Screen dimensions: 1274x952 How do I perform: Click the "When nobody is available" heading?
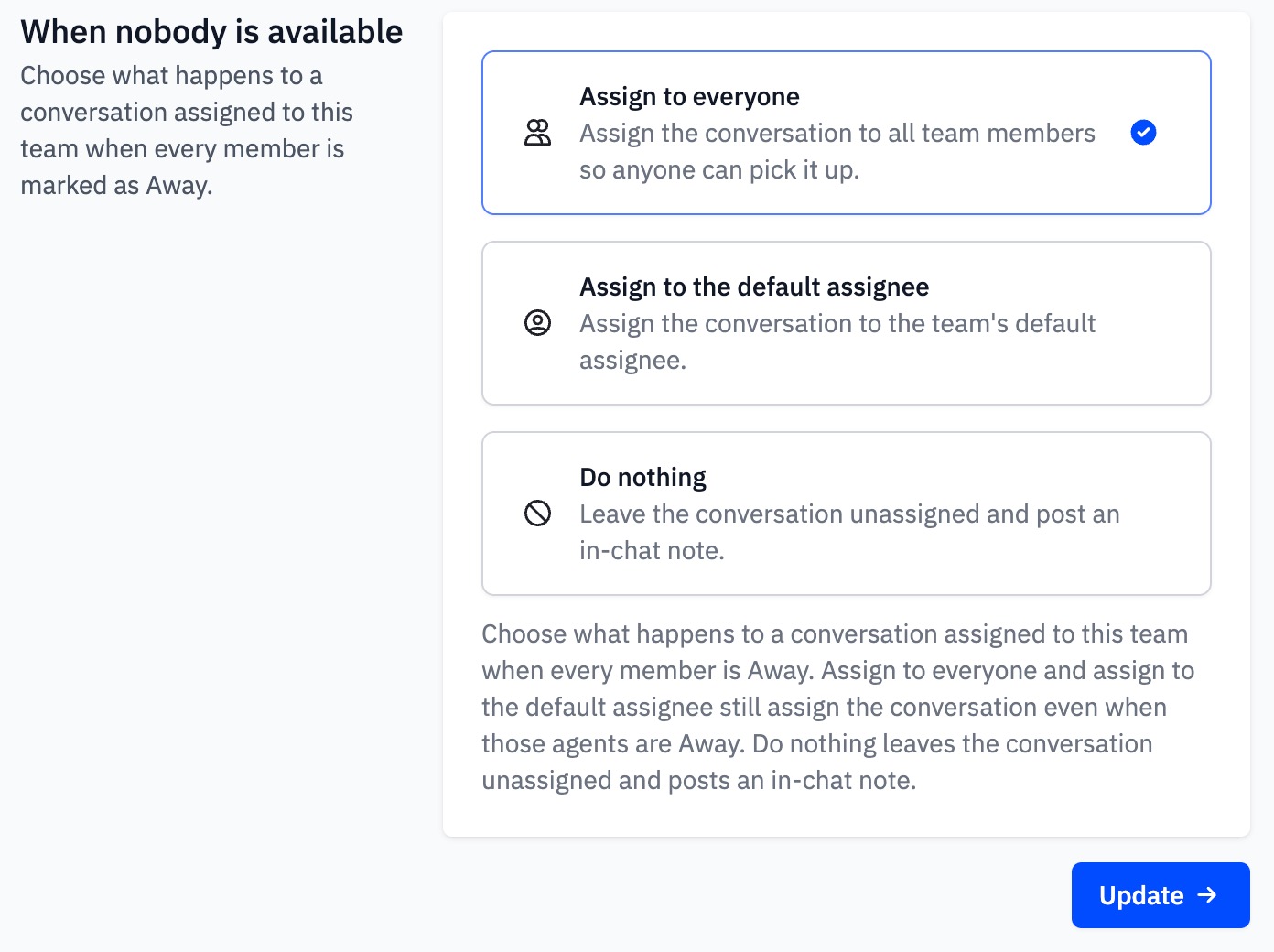point(211,32)
